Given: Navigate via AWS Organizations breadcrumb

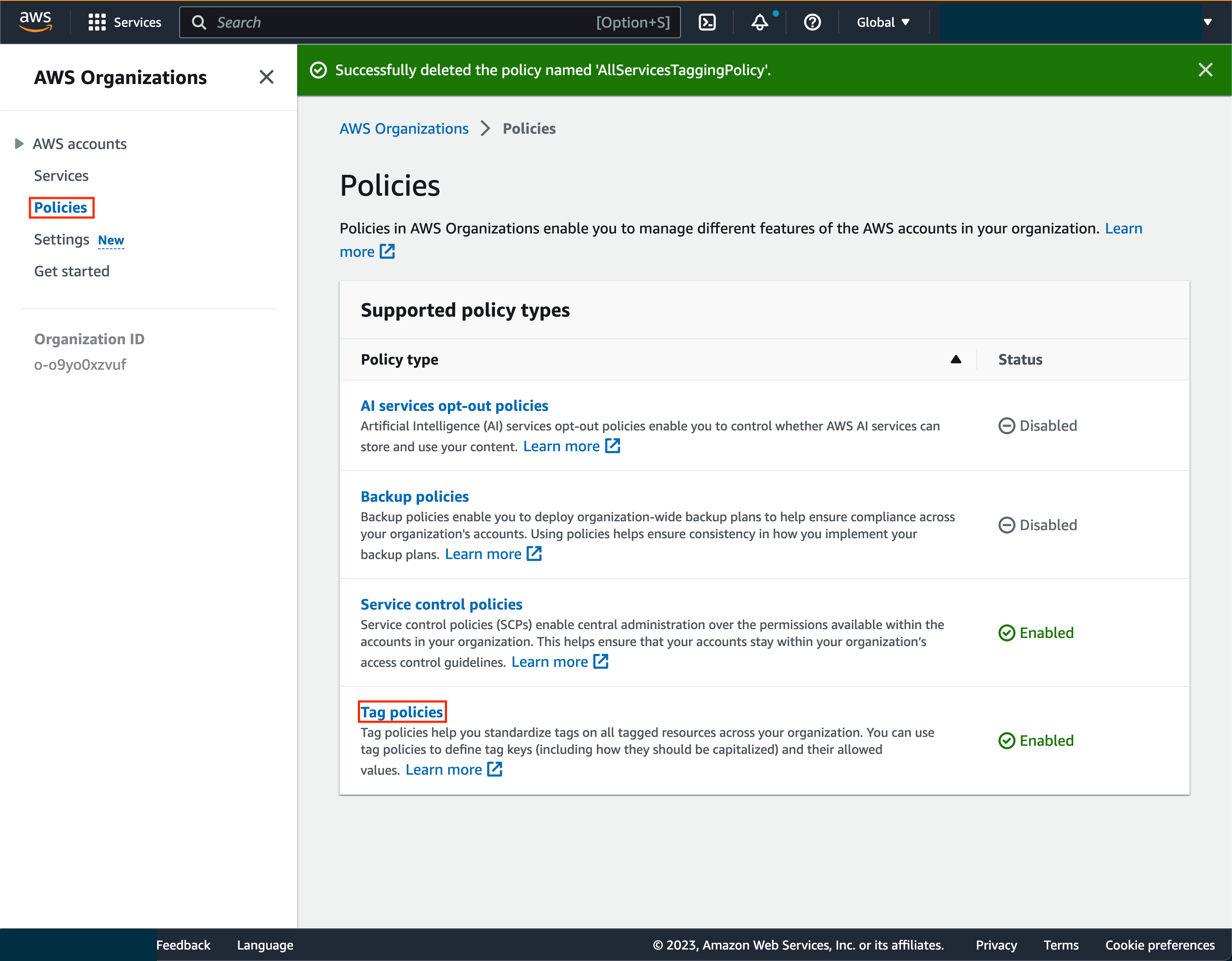Looking at the screenshot, I should [x=404, y=128].
